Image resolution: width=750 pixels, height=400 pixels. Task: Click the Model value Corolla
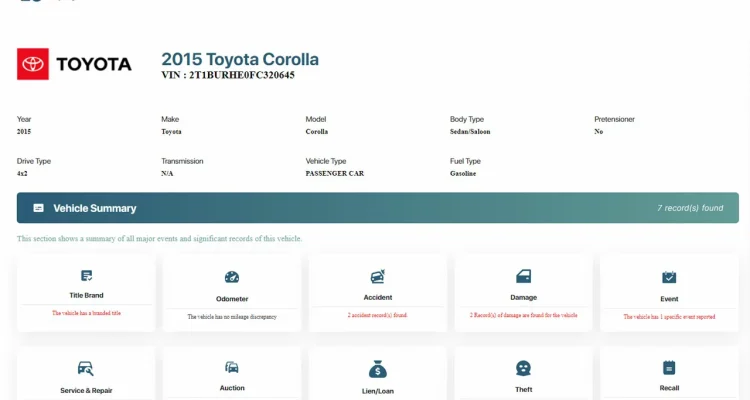pos(317,132)
